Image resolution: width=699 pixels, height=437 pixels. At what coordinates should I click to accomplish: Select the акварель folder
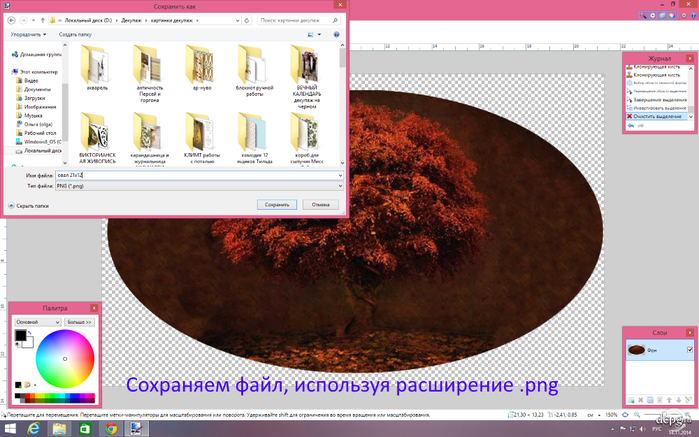tap(97, 68)
